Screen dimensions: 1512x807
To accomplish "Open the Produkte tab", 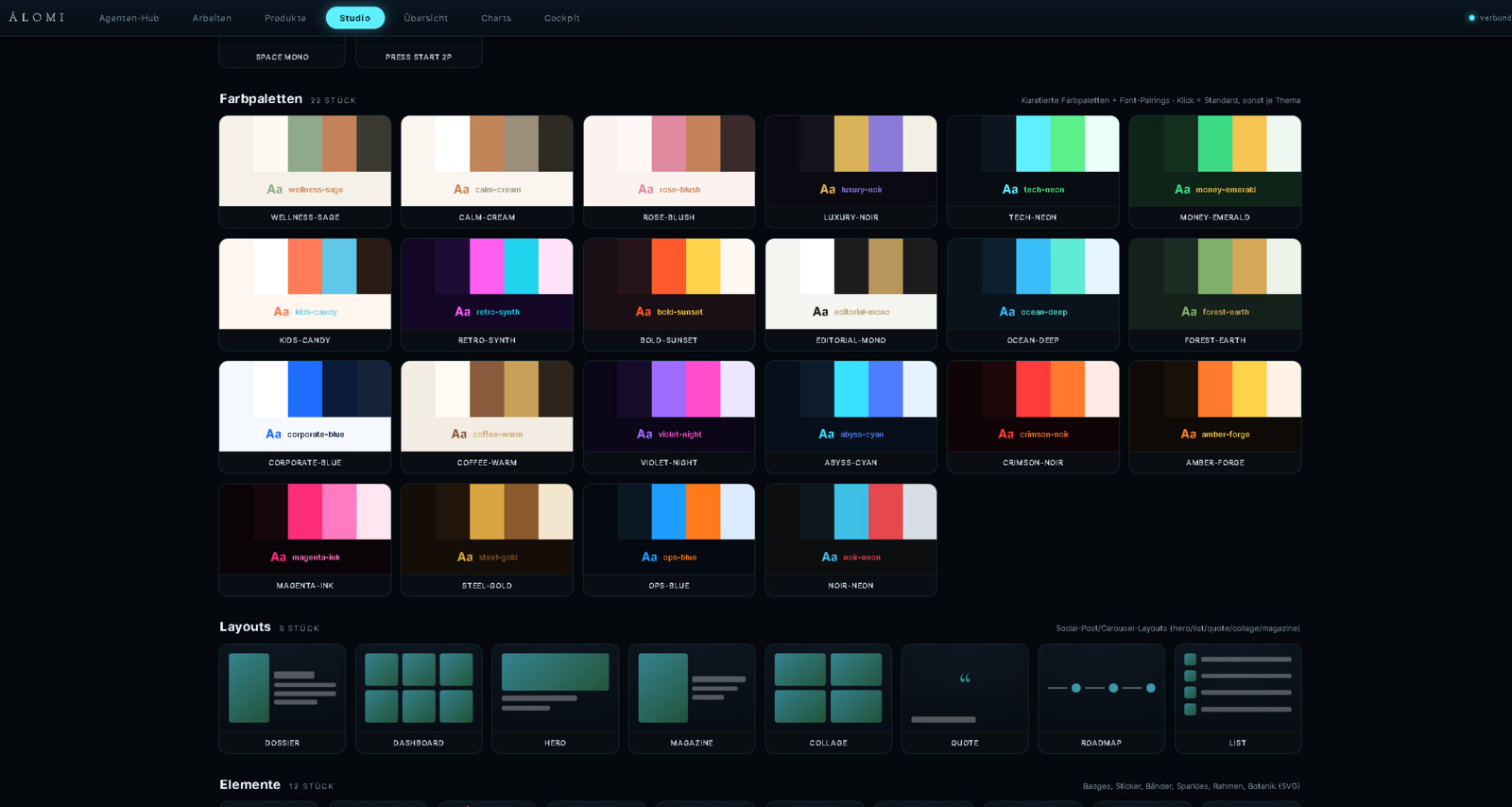I will pyautogui.click(x=285, y=18).
